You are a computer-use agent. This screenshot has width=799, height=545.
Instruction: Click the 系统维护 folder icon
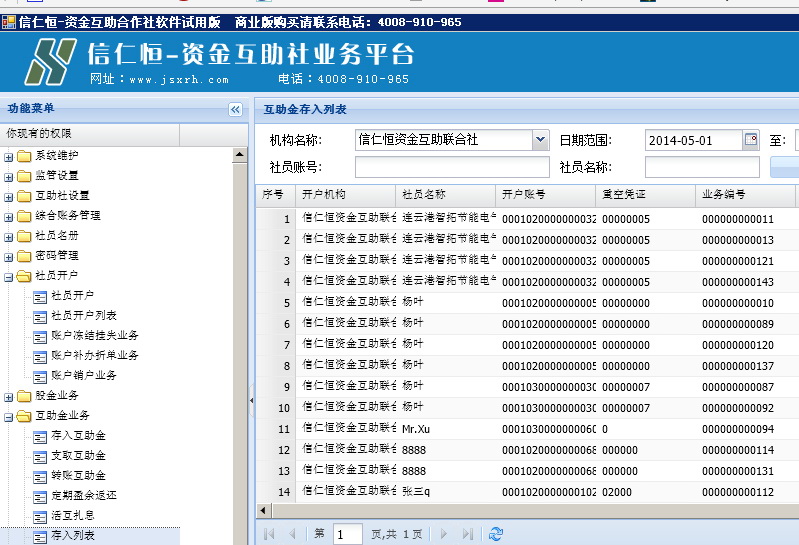click(x=23, y=156)
